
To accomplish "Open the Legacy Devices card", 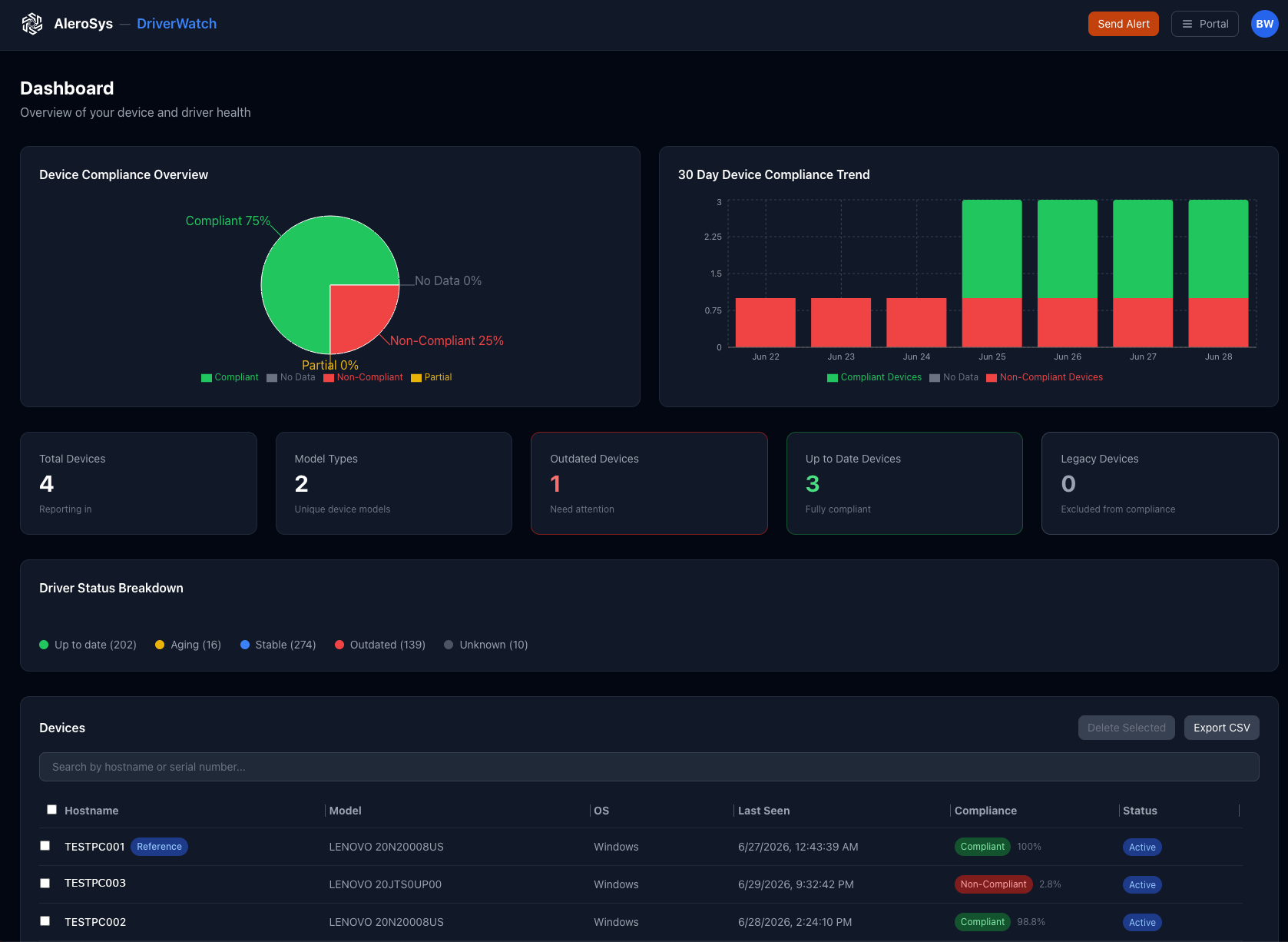I will tap(1160, 483).
